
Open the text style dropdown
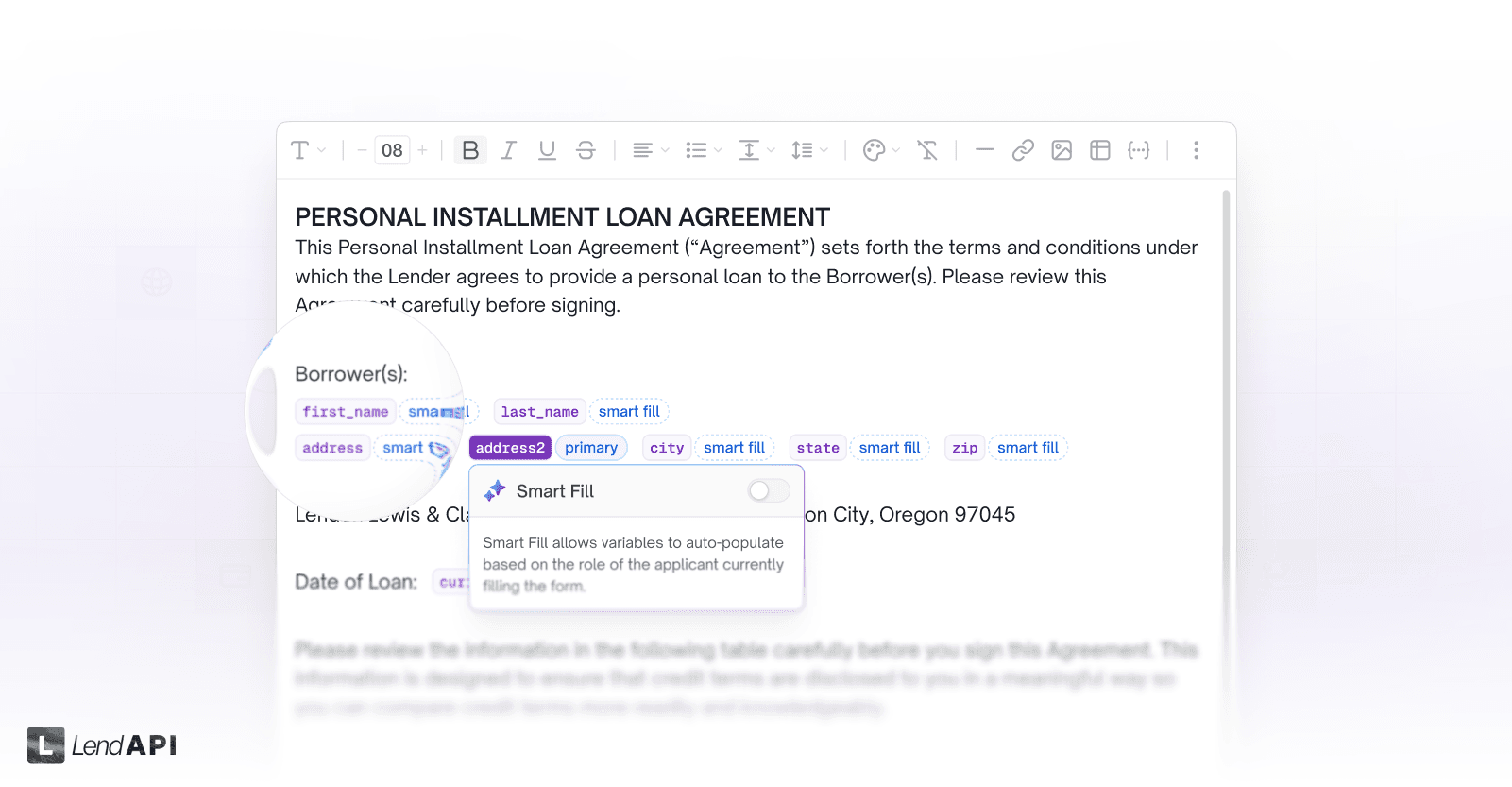point(308,150)
